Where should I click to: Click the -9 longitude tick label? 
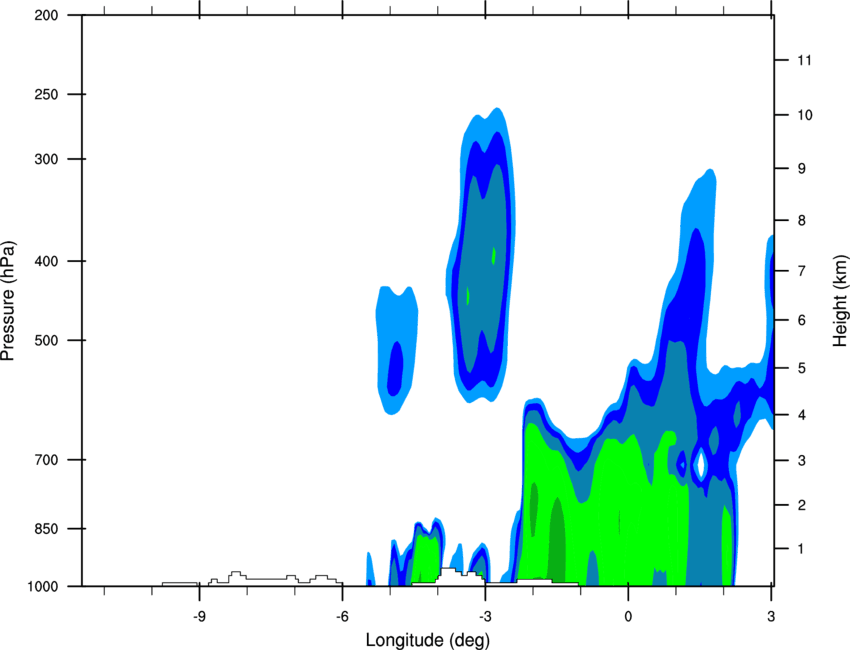[199, 616]
